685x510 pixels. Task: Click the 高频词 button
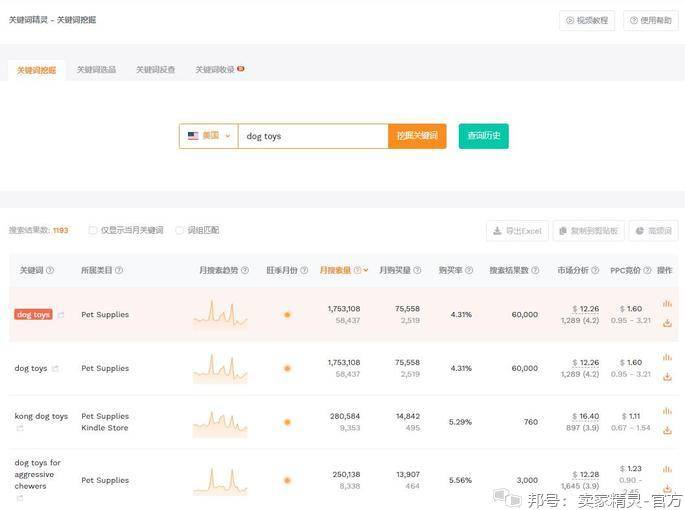[654, 231]
